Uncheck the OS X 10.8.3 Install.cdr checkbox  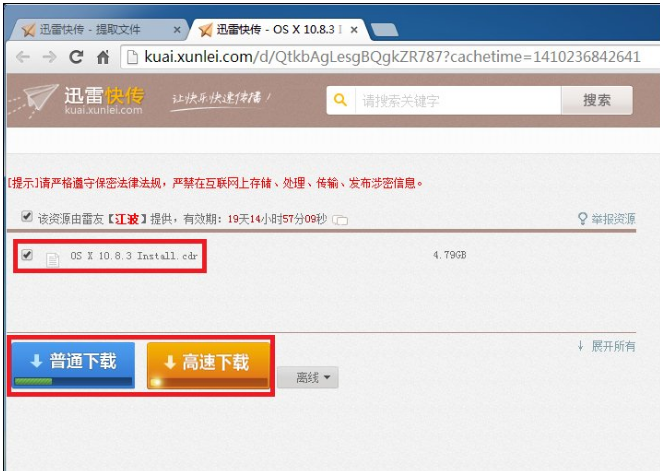tap(27, 255)
